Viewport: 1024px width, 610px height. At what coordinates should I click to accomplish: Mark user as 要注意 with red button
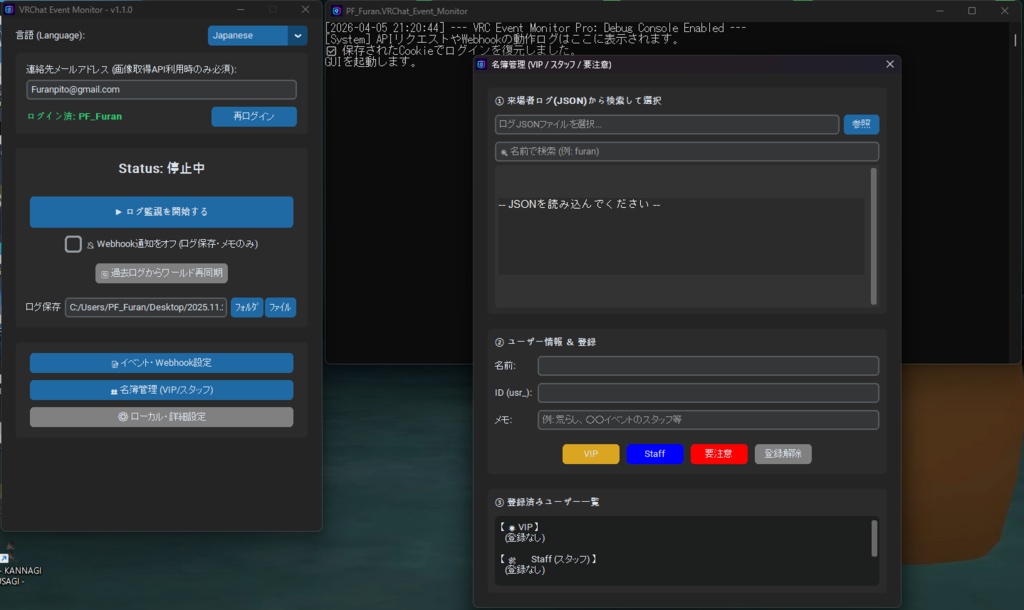pyautogui.click(x=719, y=453)
